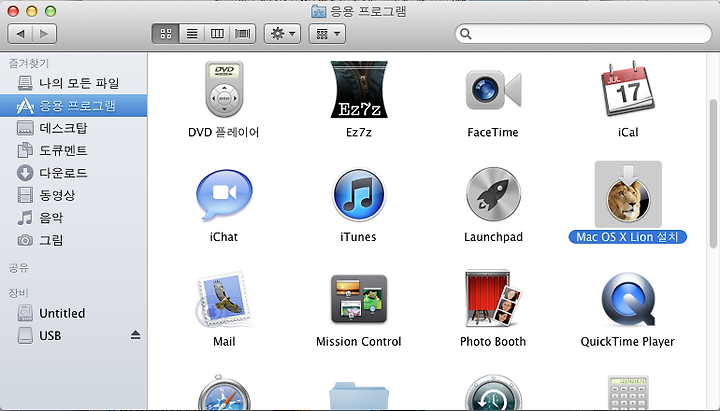The width and height of the screenshot is (720, 411).
Task: Click the Photo Booth name label
Action: (x=493, y=342)
